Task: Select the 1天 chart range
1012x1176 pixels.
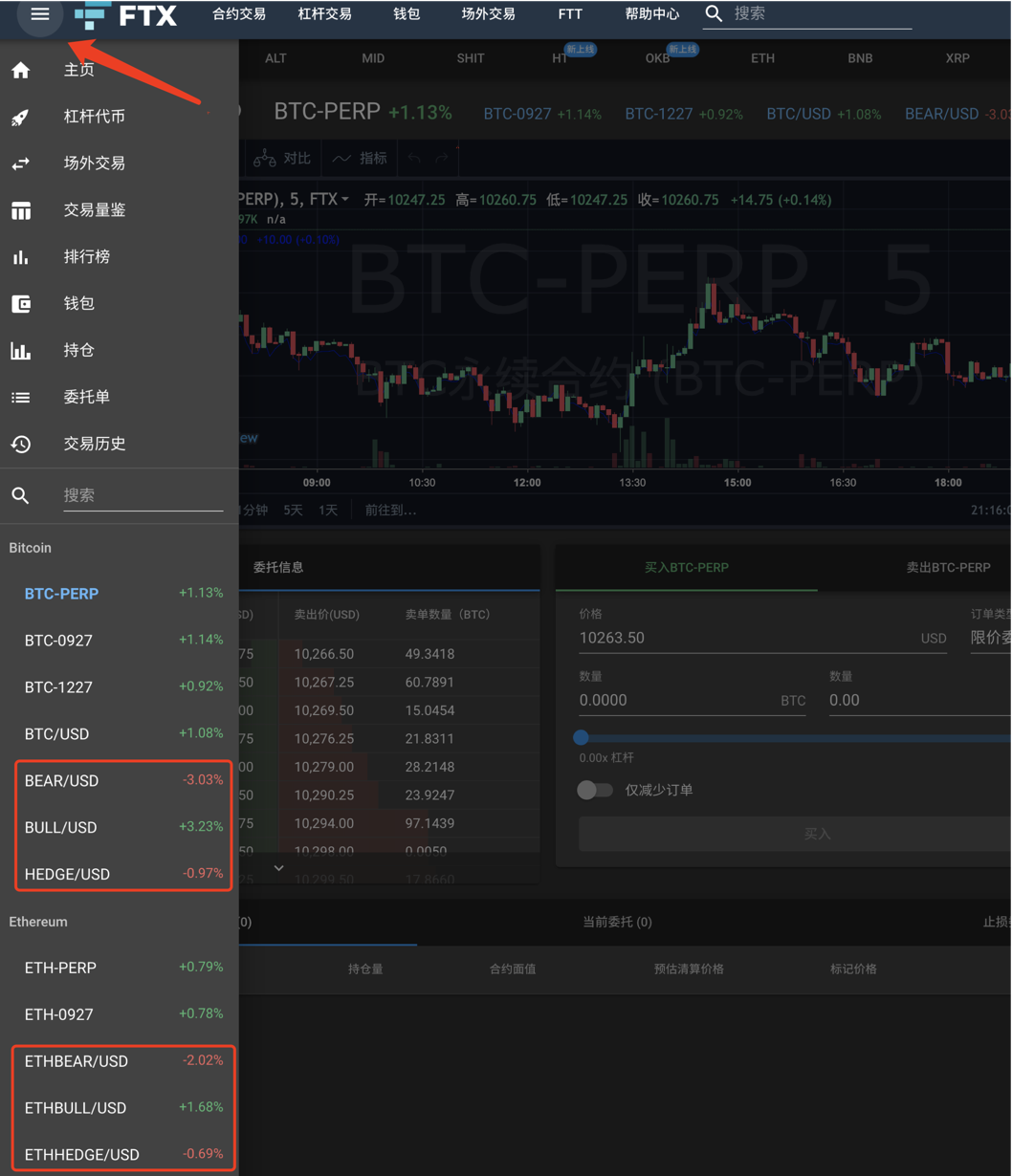Action: (328, 511)
